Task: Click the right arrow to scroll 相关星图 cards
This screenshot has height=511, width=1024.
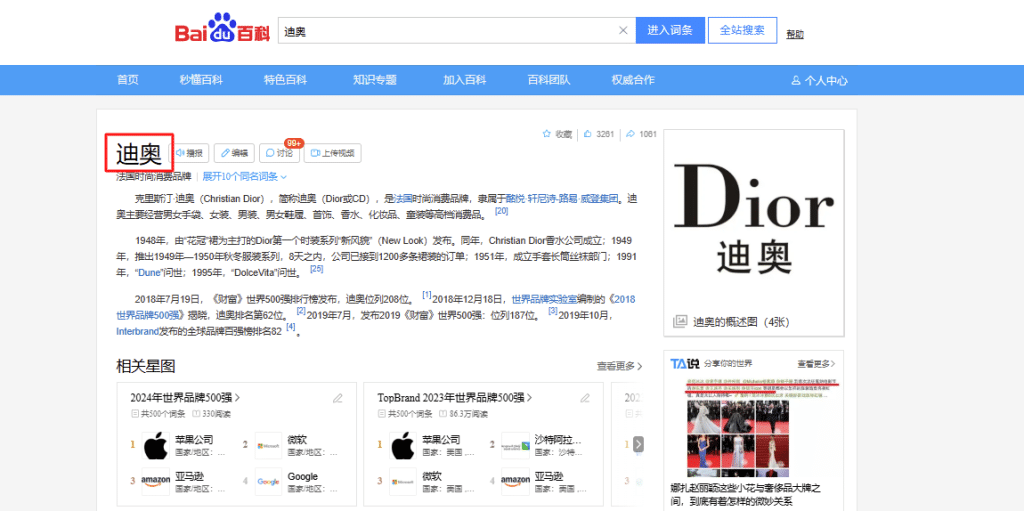Action: coord(638,444)
